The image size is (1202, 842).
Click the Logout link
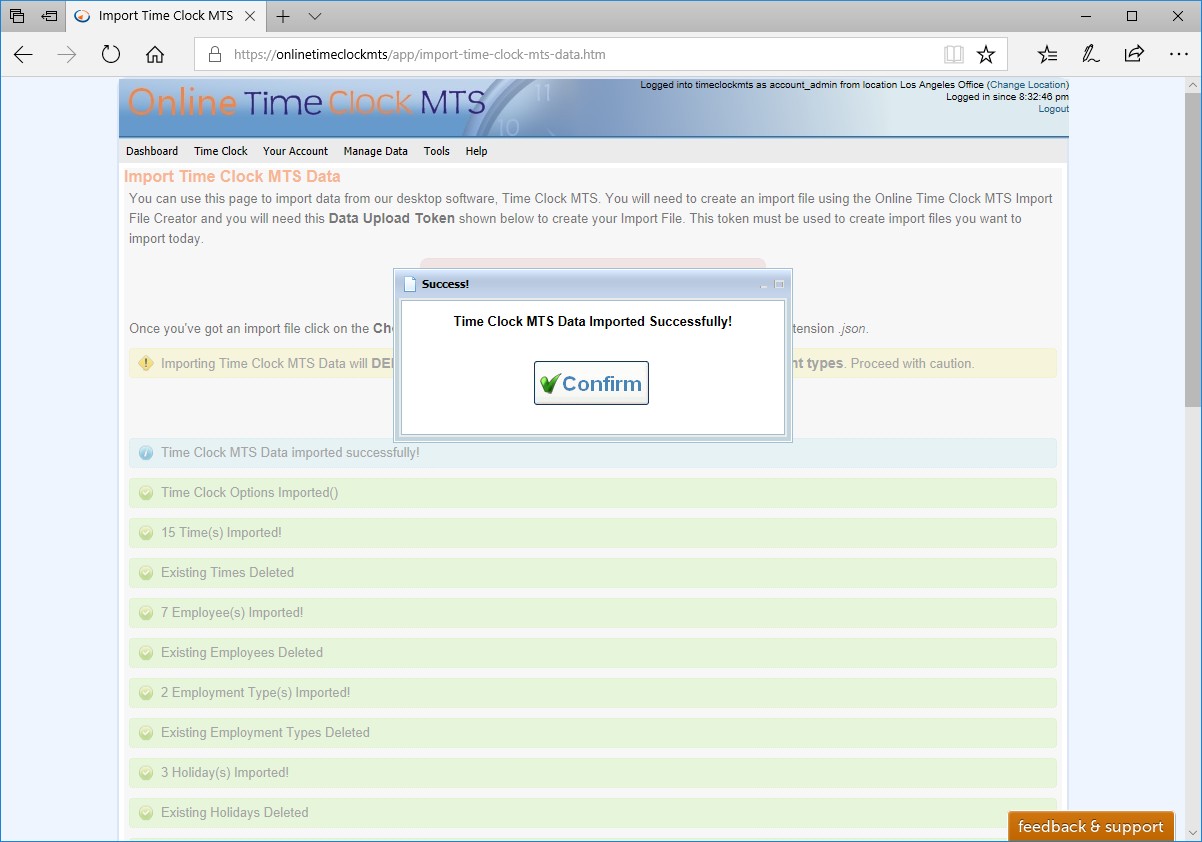pyautogui.click(x=1053, y=109)
